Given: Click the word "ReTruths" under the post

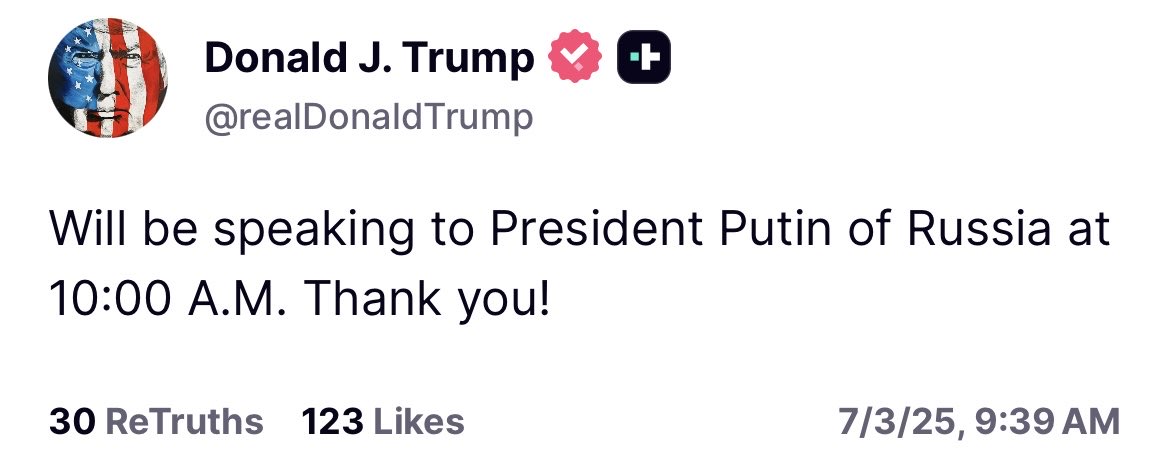Looking at the screenshot, I should click(x=184, y=421).
